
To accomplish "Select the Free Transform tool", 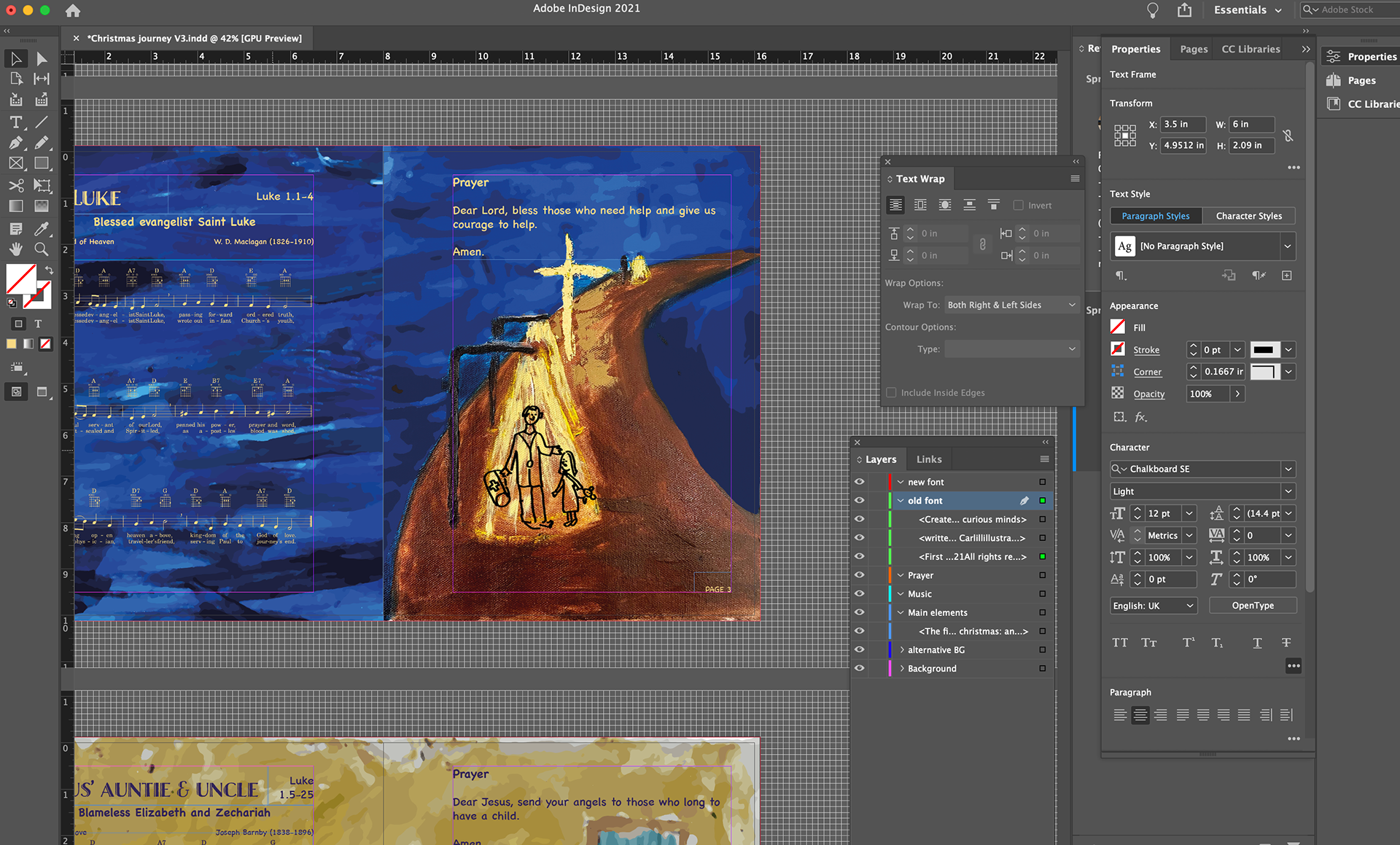I will click(42, 185).
